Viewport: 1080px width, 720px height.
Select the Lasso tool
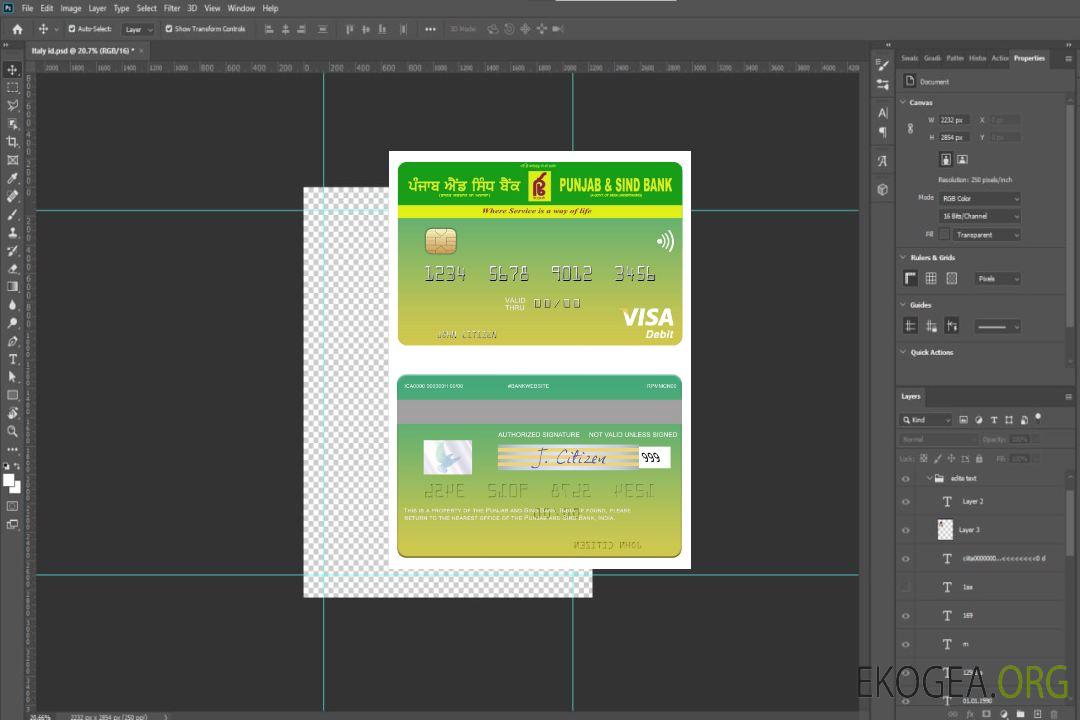point(12,105)
